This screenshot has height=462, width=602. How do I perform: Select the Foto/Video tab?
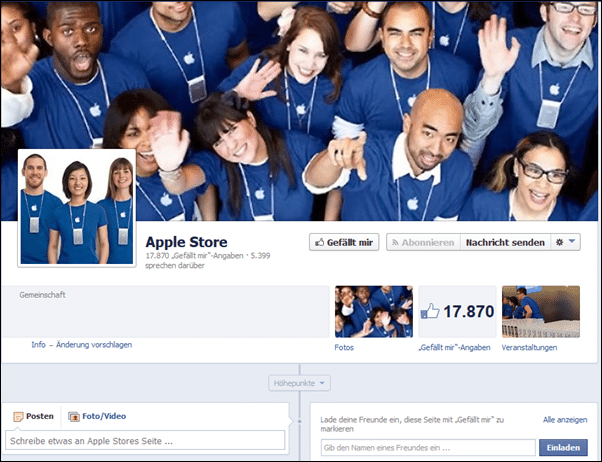tap(97, 416)
